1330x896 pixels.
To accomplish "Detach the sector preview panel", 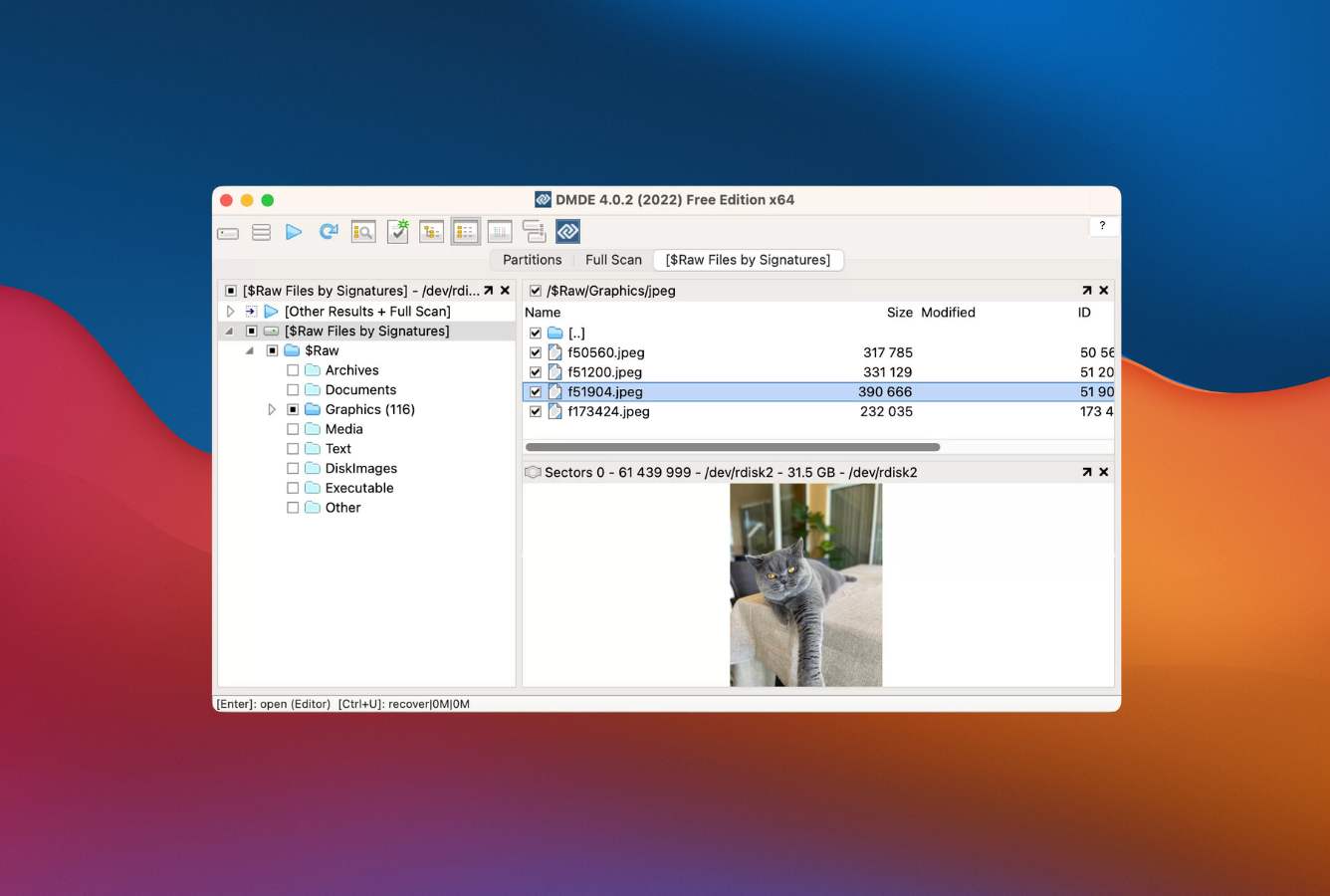I will [1086, 472].
